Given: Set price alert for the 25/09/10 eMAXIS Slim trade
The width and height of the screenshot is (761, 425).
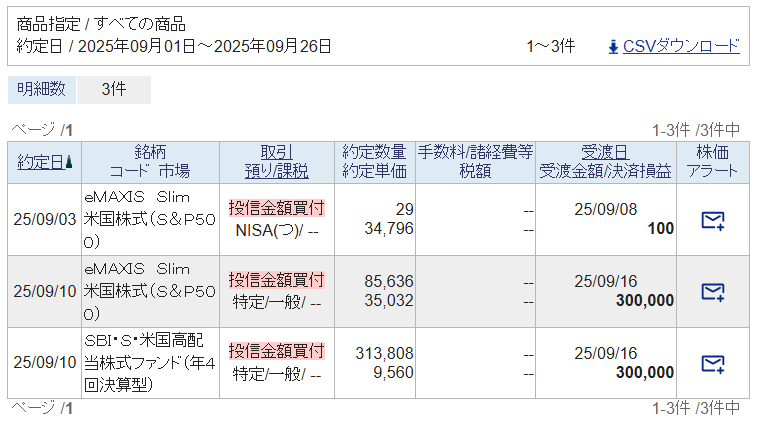Looking at the screenshot, I should pyautogui.click(x=712, y=291).
